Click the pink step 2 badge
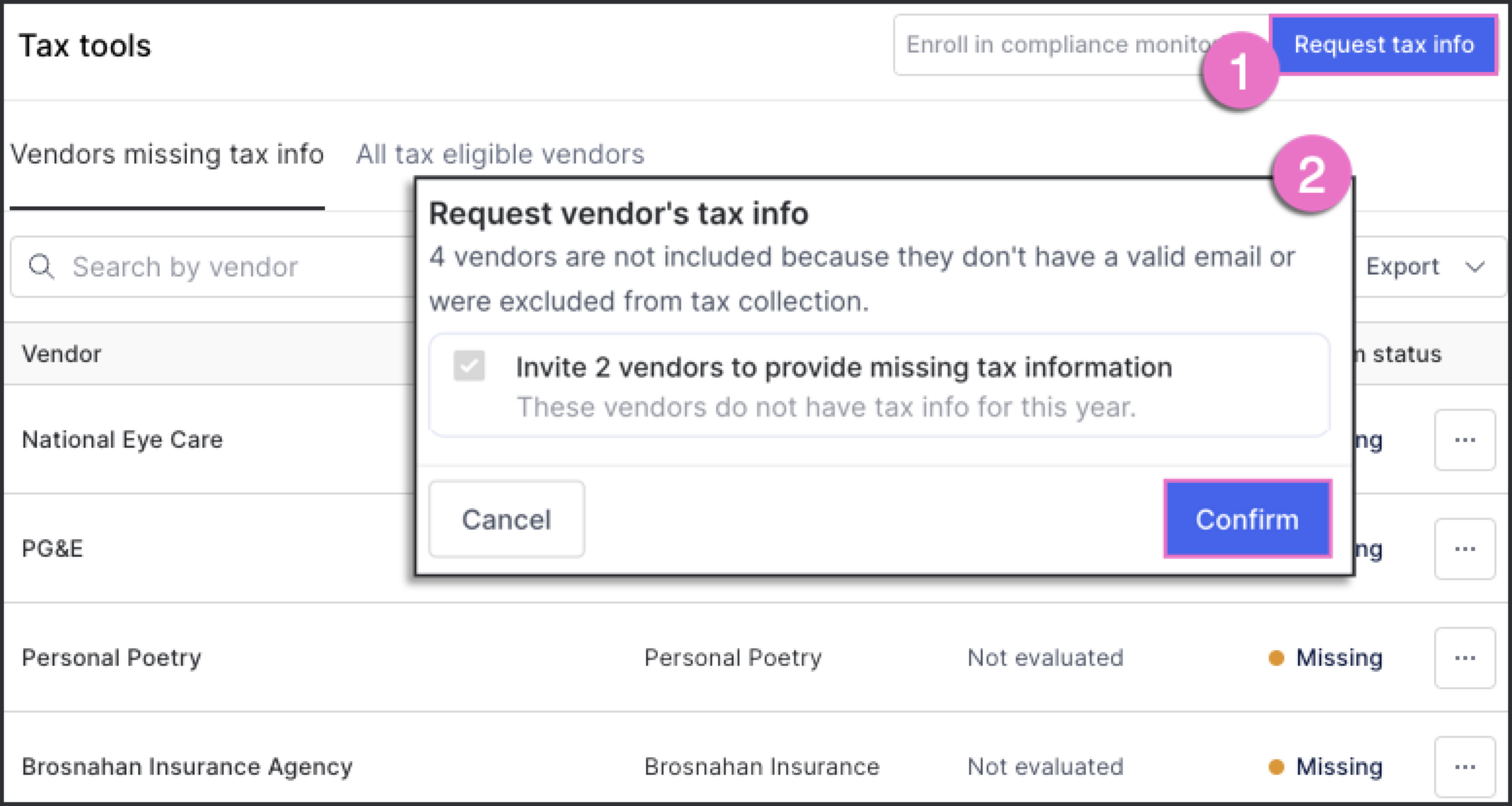The width and height of the screenshot is (1512, 806). click(x=1312, y=174)
